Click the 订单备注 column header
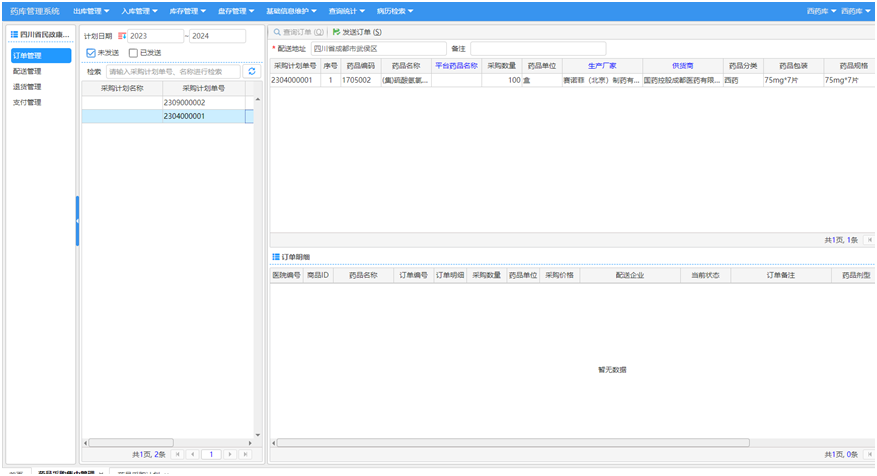The image size is (877, 476). pyautogui.click(x=780, y=275)
